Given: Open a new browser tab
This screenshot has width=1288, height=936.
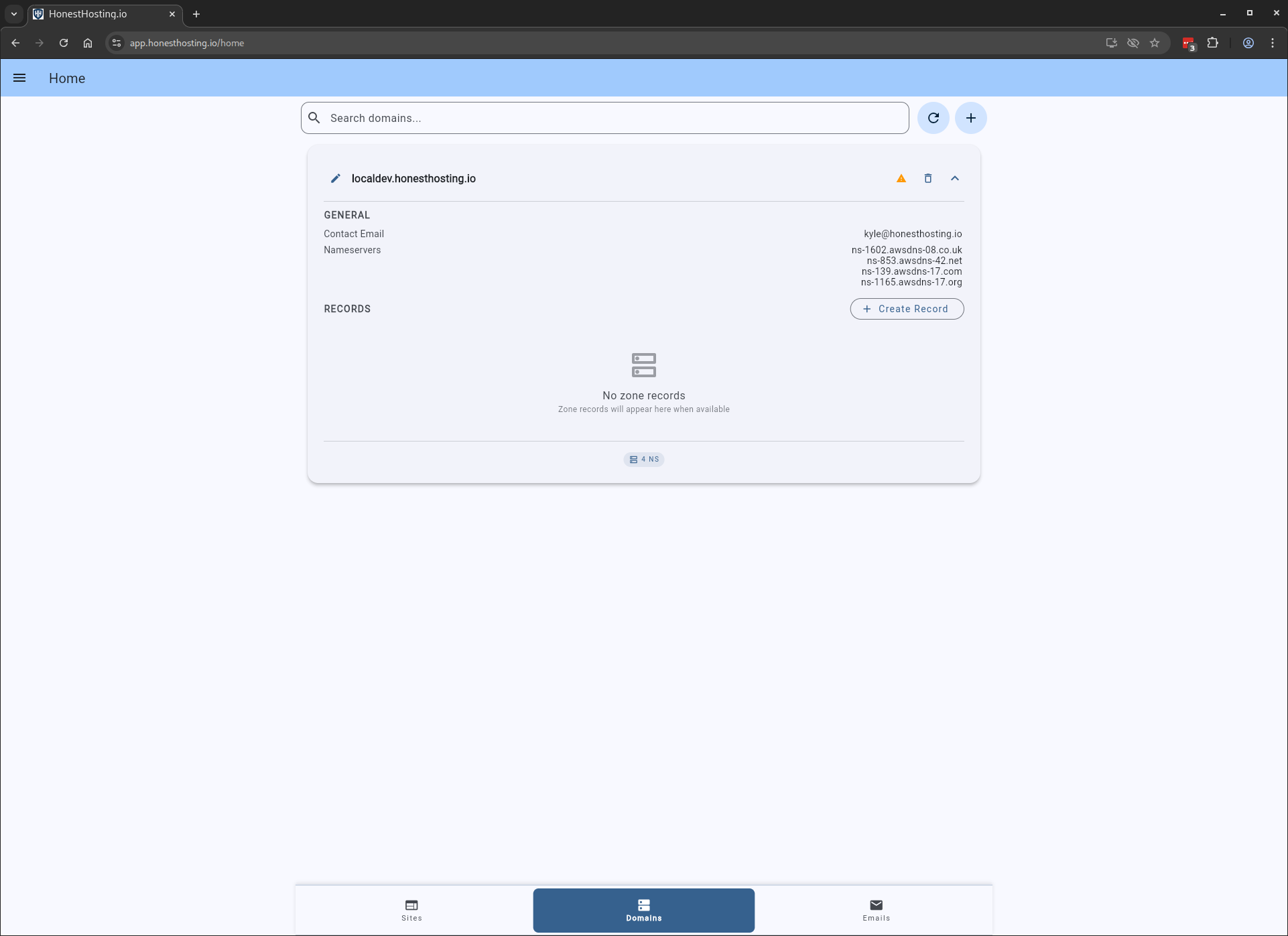Looking at the screenshot, I should click(x=196, y=13).
